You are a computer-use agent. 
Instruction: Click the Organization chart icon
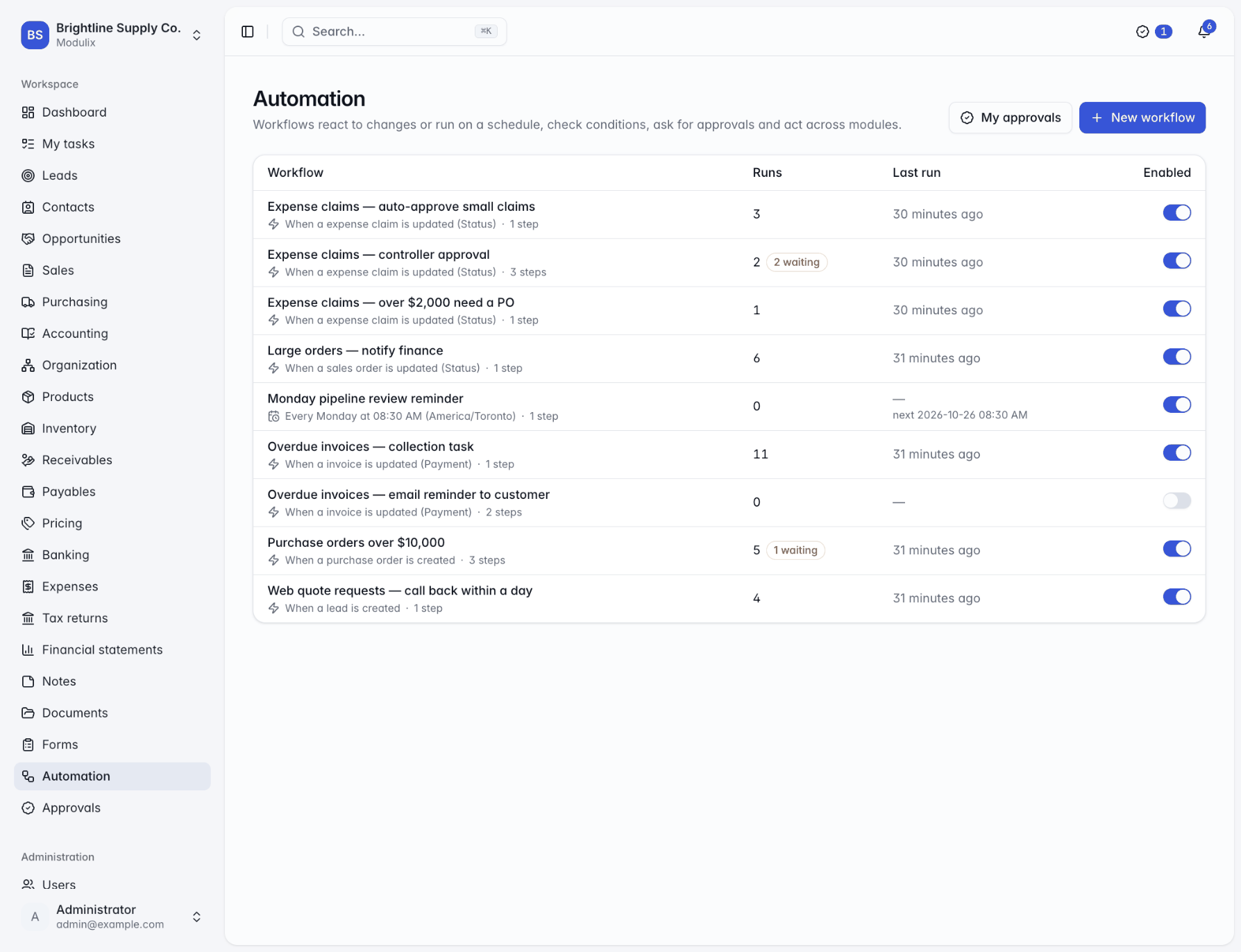(x=28, y=365)
